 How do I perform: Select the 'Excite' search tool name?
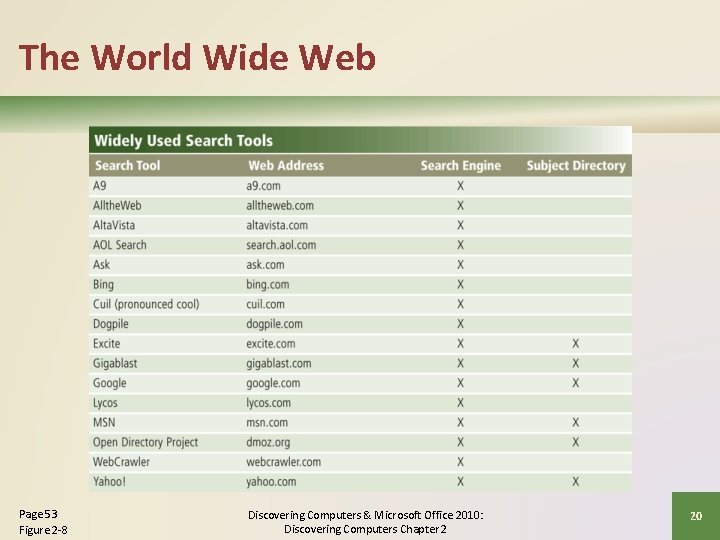107,343
